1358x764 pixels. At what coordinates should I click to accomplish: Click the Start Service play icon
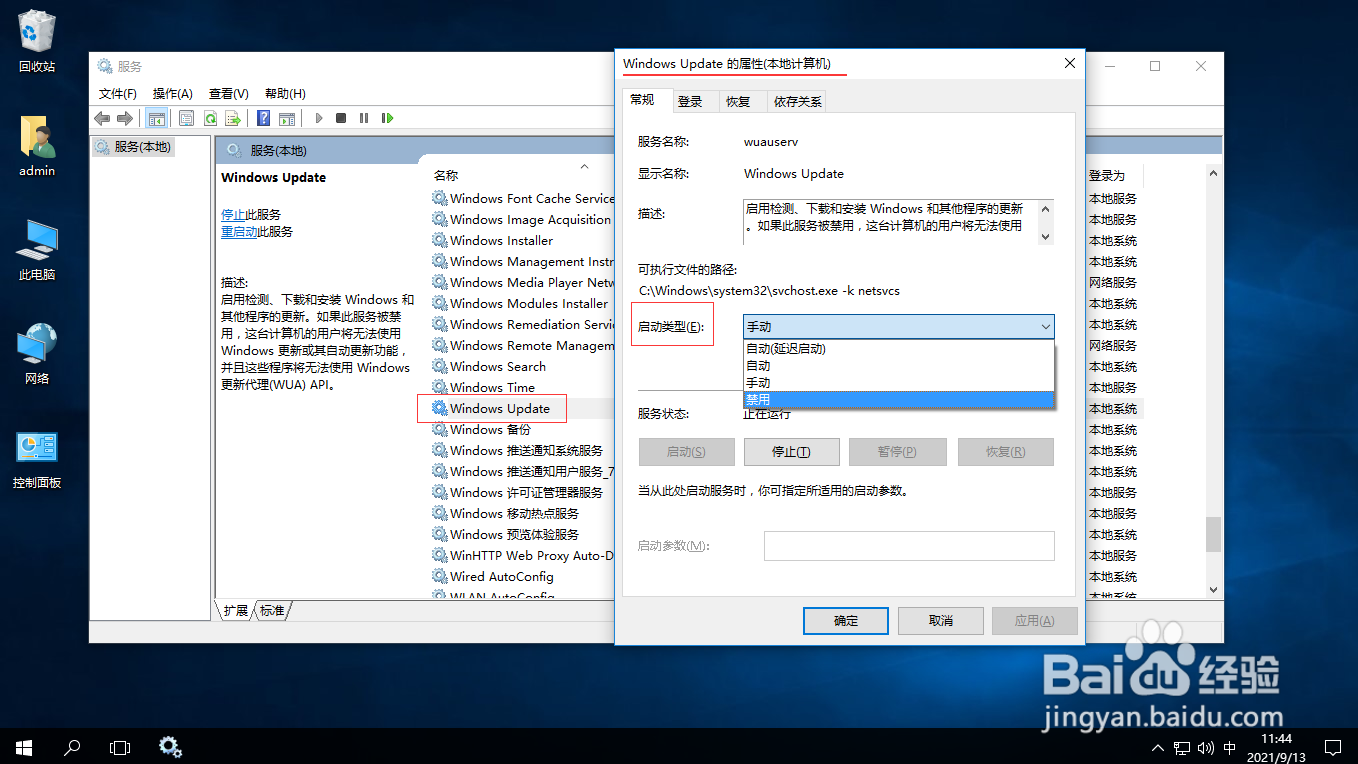point(319,118)
